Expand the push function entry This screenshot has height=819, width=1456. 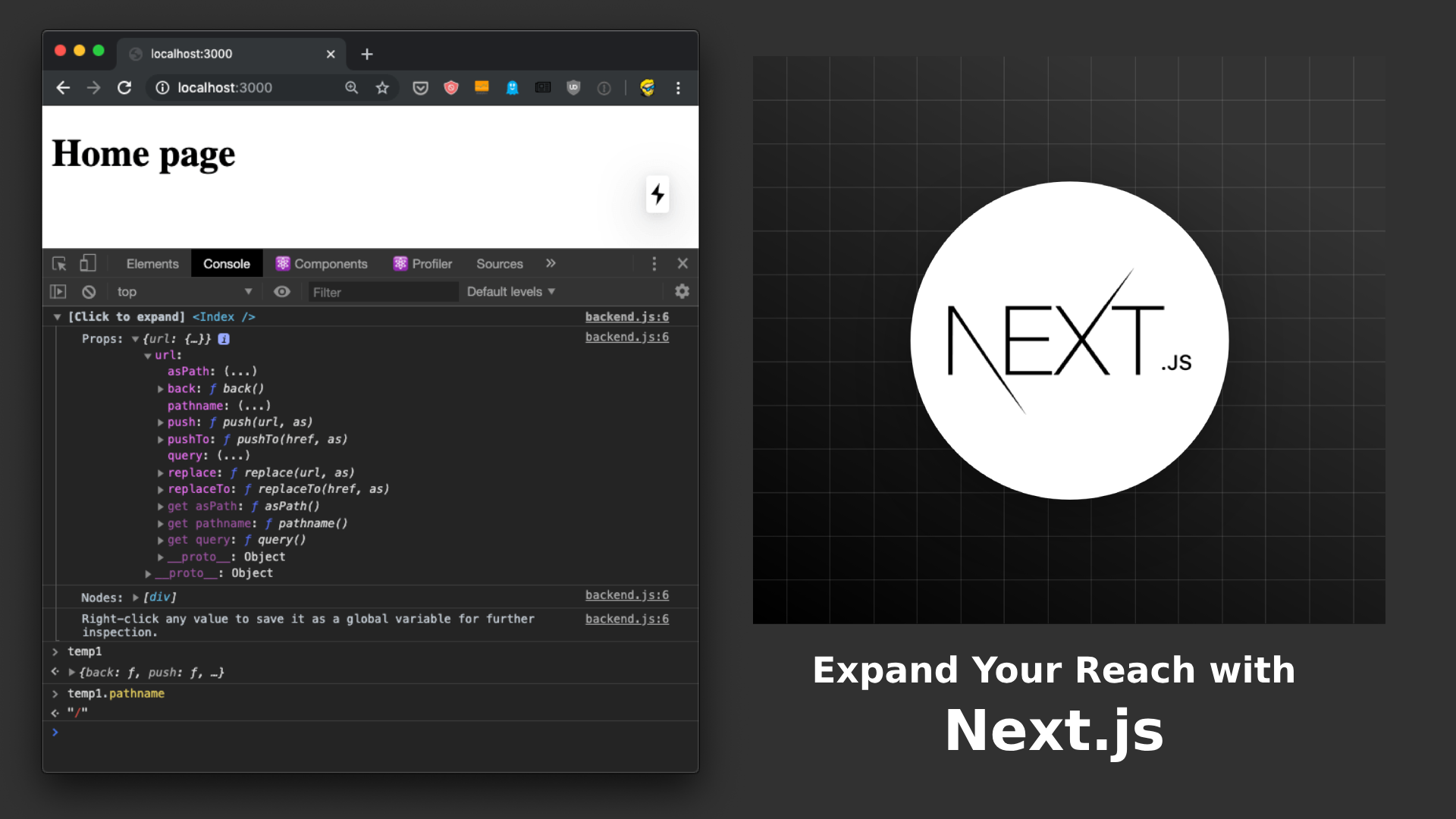pyautogui.click(x=161, y=422)
